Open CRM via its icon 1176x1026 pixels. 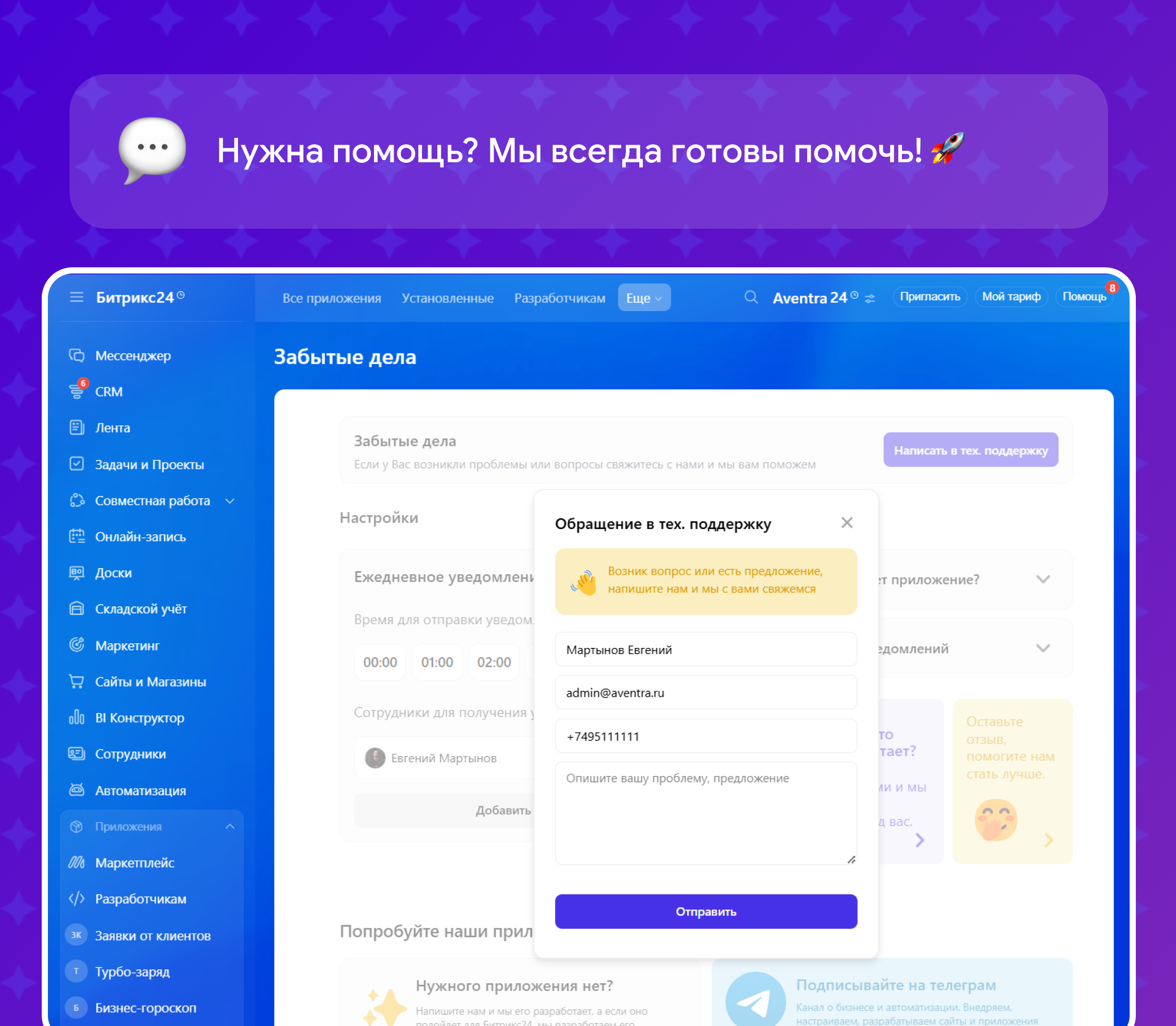pos(77,391)
